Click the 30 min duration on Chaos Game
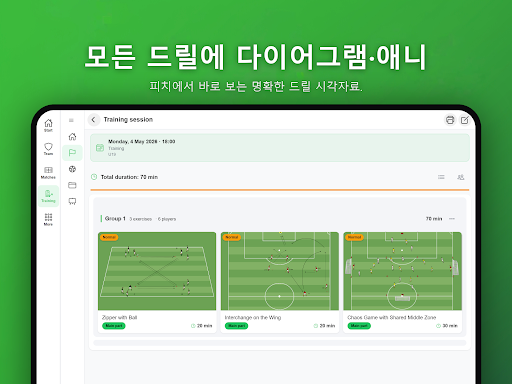The height and width of the screenshot is (384, 512). 450,326
